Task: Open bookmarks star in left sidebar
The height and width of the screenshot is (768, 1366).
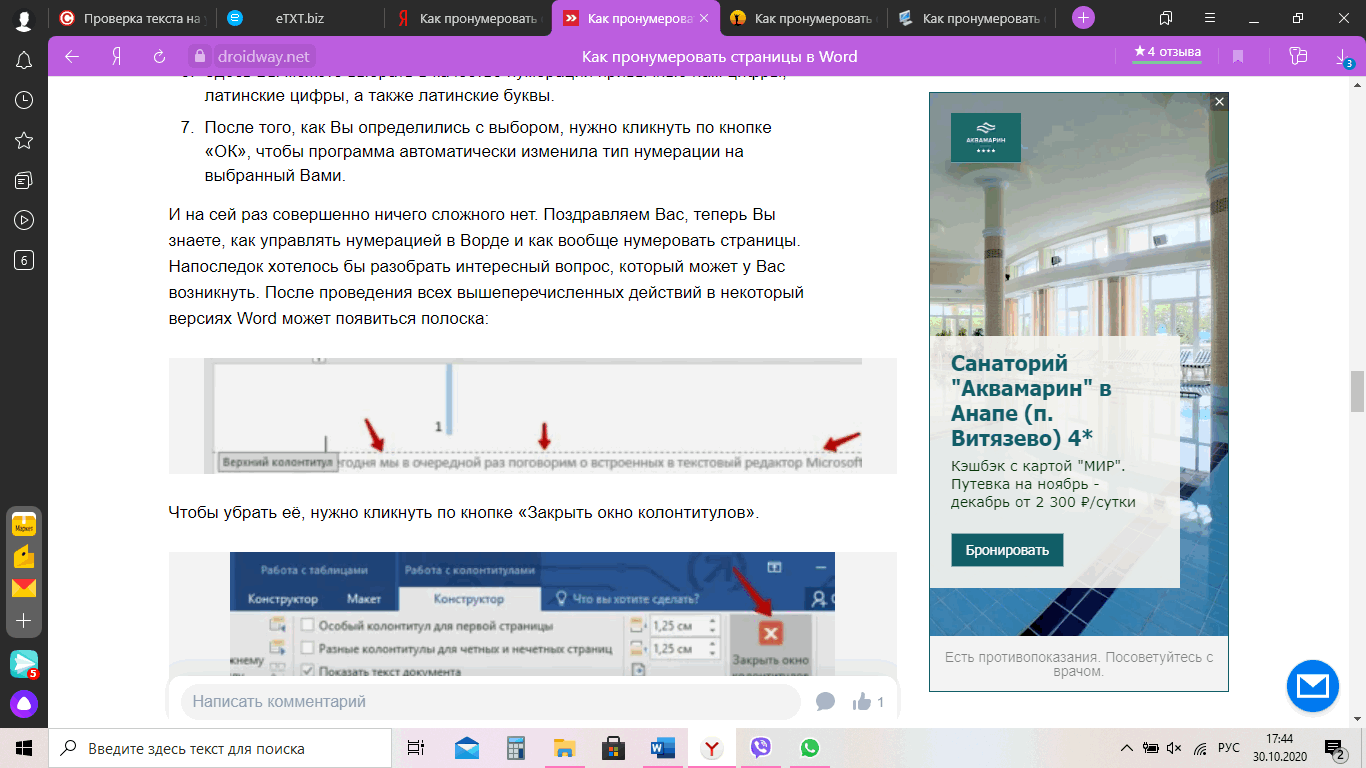Action: pyautogui.click(x=24, y=140)
